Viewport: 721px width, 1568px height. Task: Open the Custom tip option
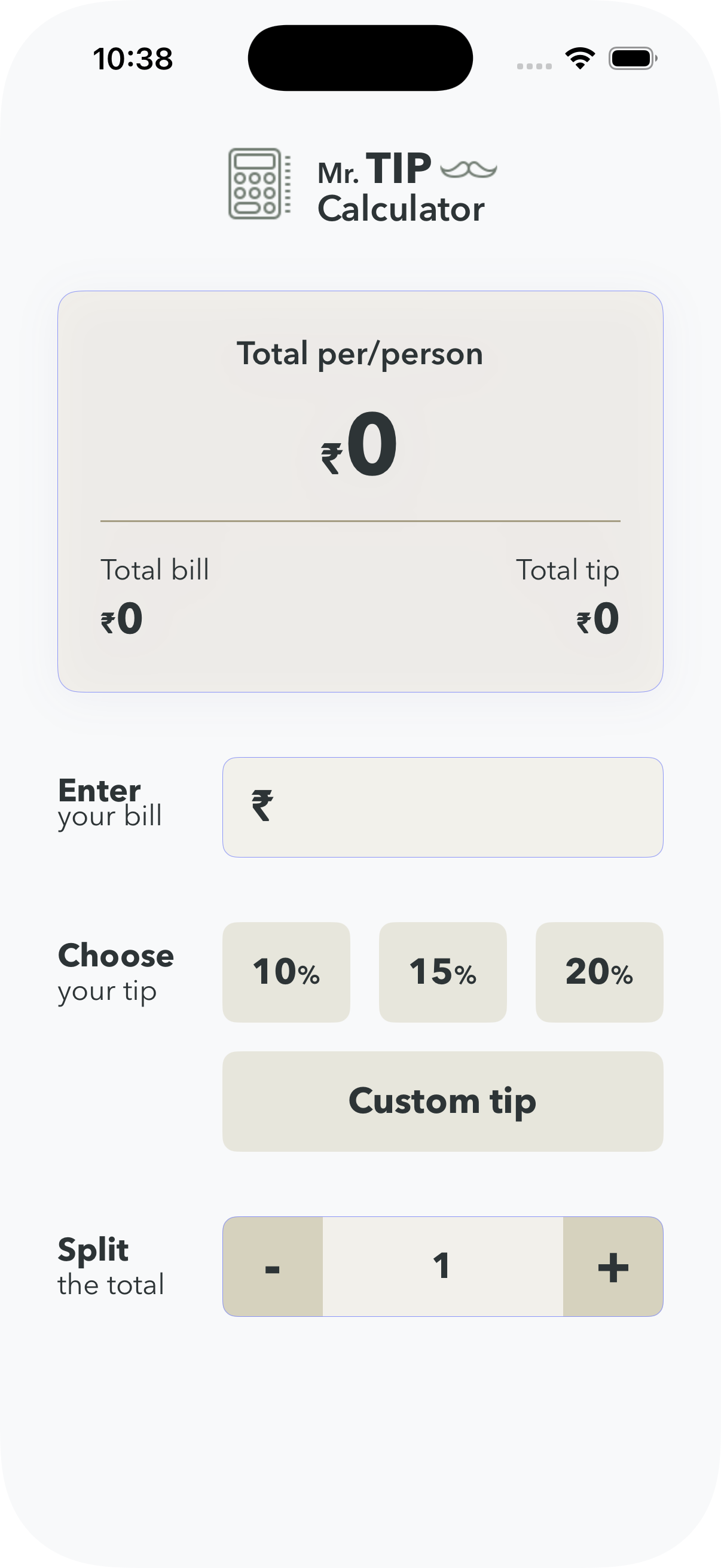442,1101
